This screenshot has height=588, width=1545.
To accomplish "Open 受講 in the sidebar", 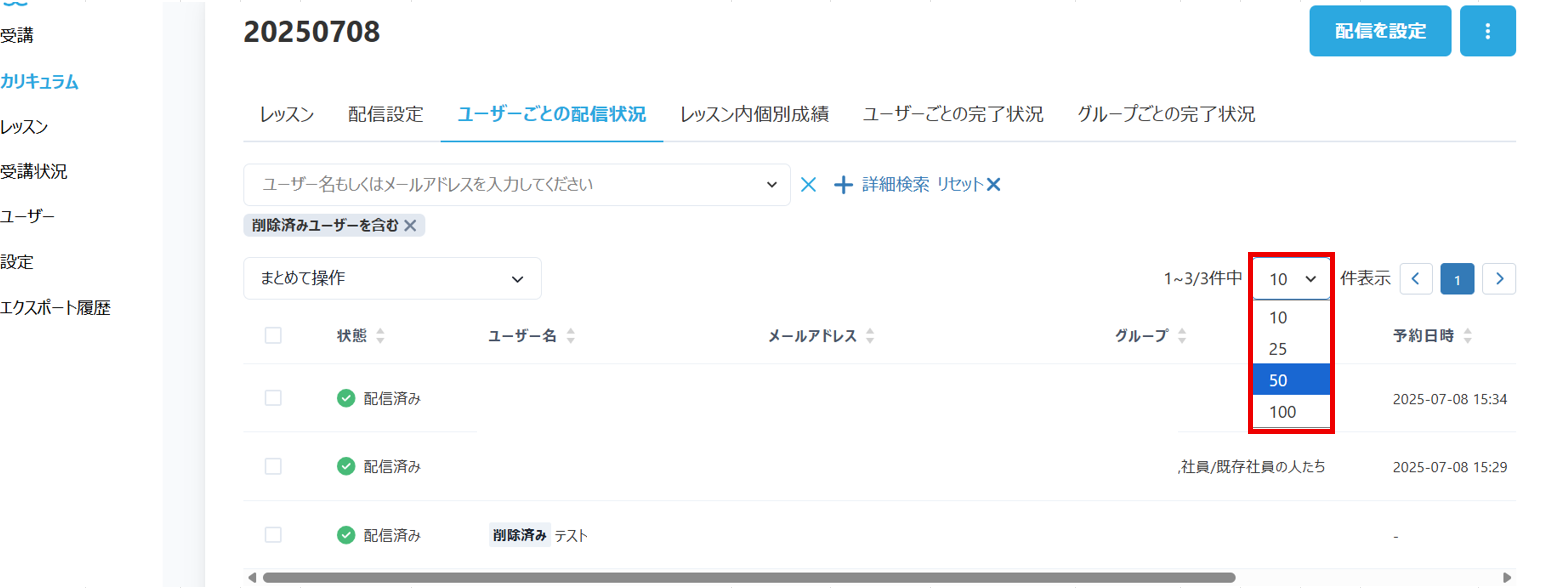I will click(x=17, y=36).
